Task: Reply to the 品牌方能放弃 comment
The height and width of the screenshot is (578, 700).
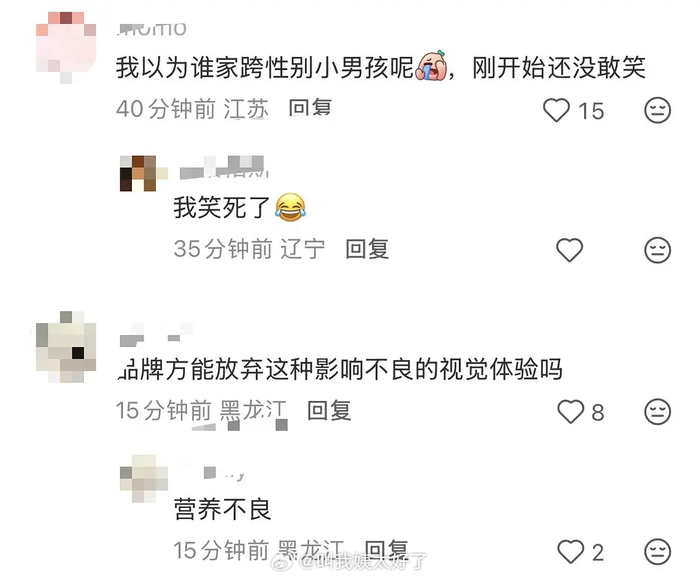Action: coord(329,410)
